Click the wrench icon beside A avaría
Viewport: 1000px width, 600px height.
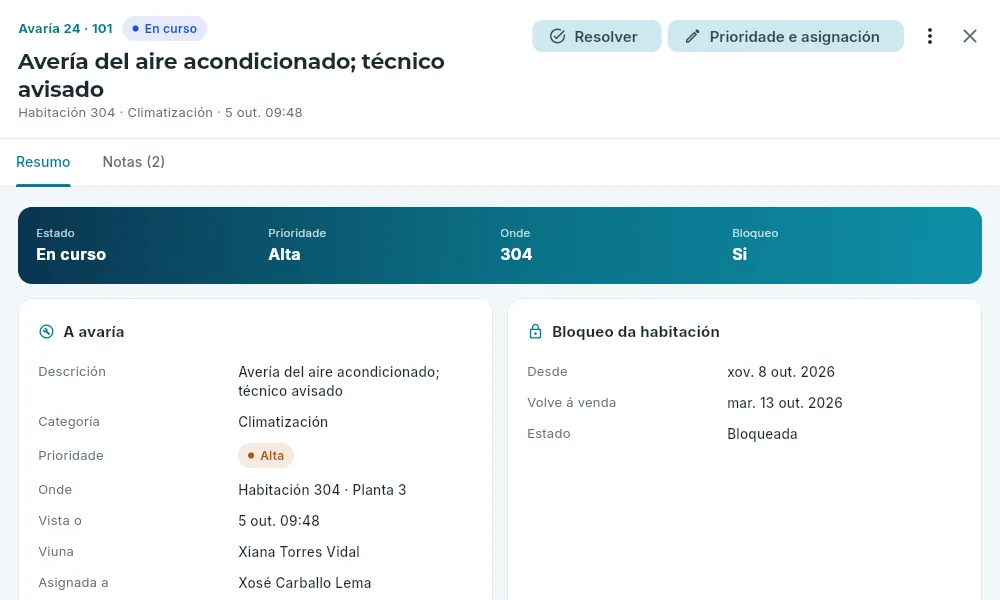47,332
